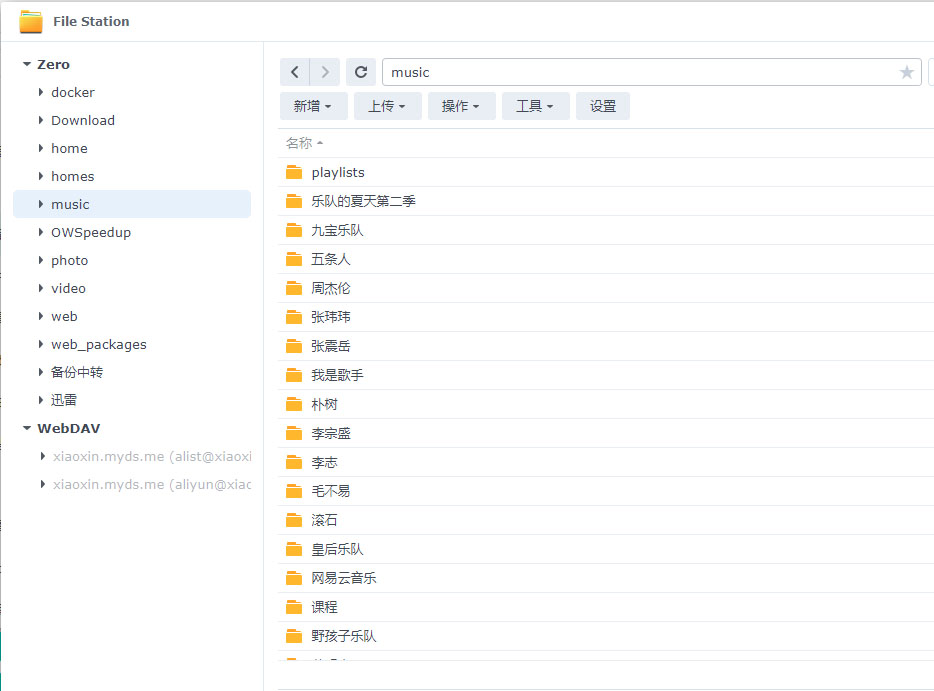Click the forward navigation arrow
The width and height of the screenshot is (934, 691).
point(325,72)
